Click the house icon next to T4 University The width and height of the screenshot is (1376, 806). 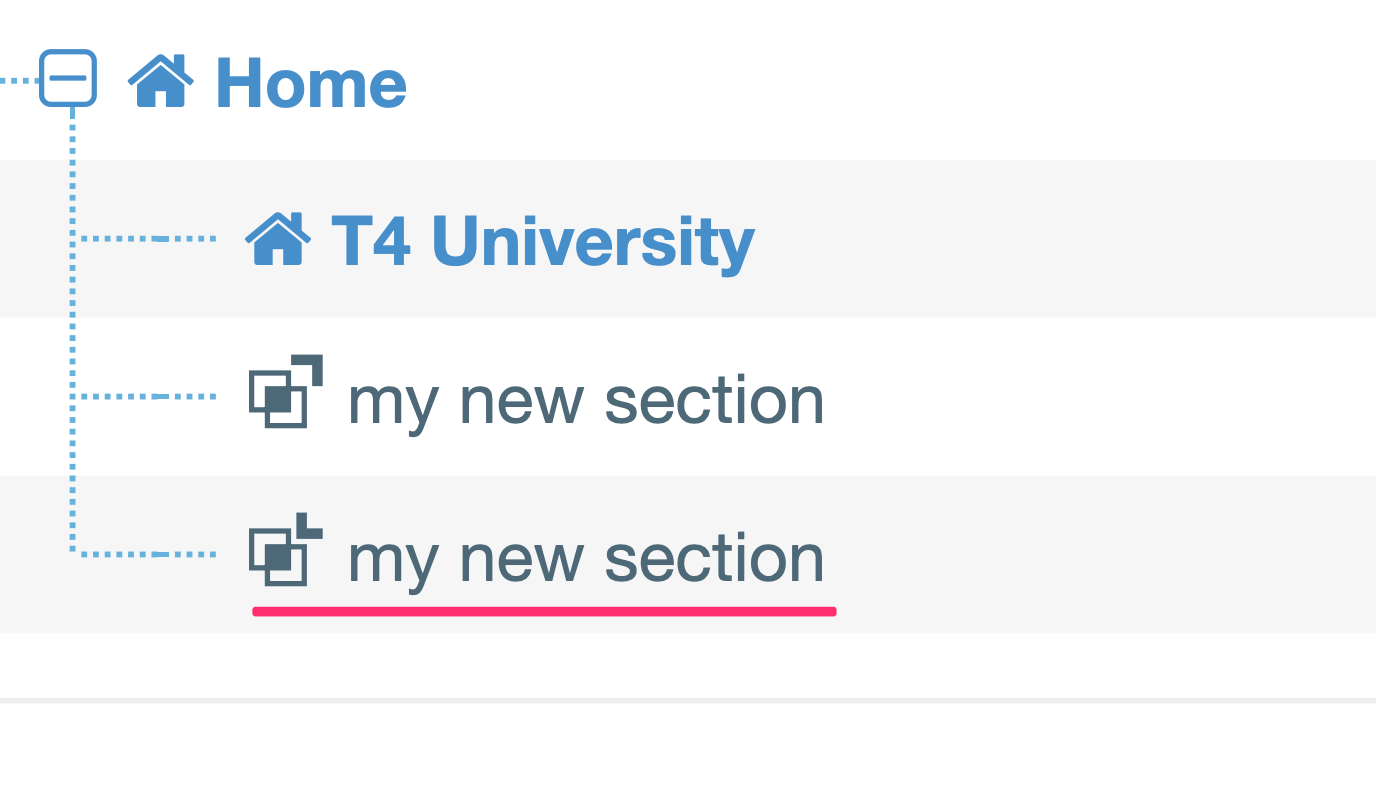278,239
